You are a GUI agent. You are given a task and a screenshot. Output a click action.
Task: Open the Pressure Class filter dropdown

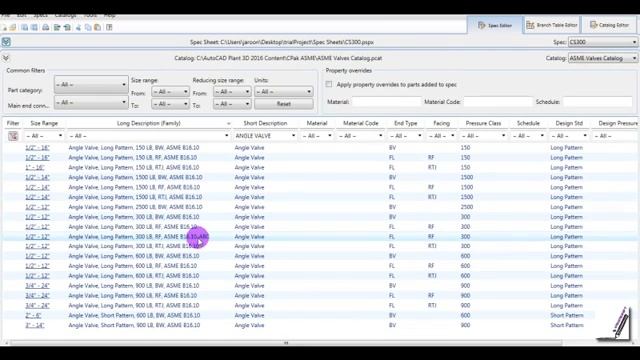pos(483,136)
